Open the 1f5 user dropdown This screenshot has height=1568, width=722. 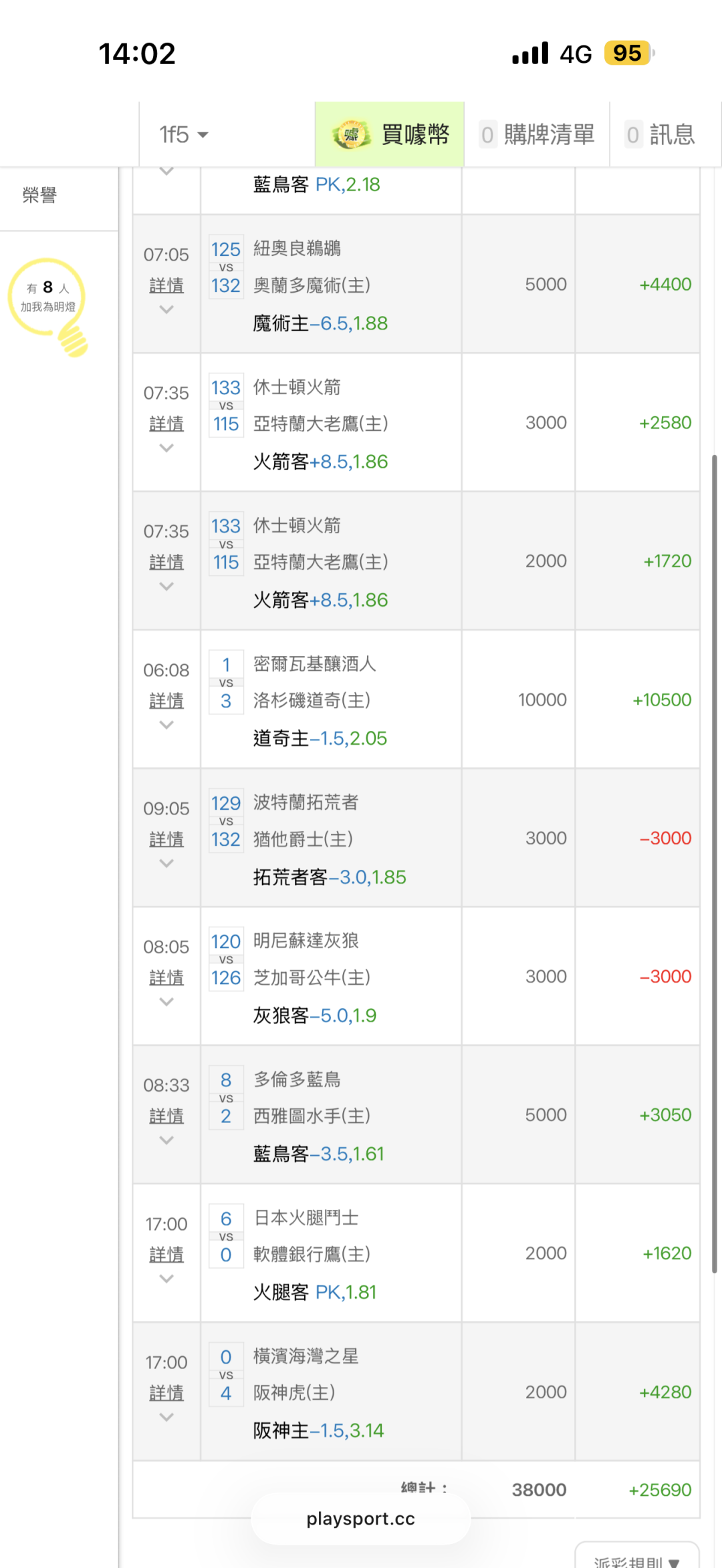point(184,135)
